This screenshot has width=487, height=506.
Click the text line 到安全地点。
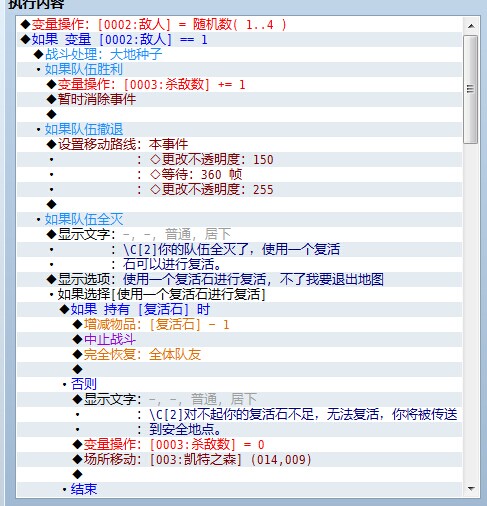click(x=239, y=430)
